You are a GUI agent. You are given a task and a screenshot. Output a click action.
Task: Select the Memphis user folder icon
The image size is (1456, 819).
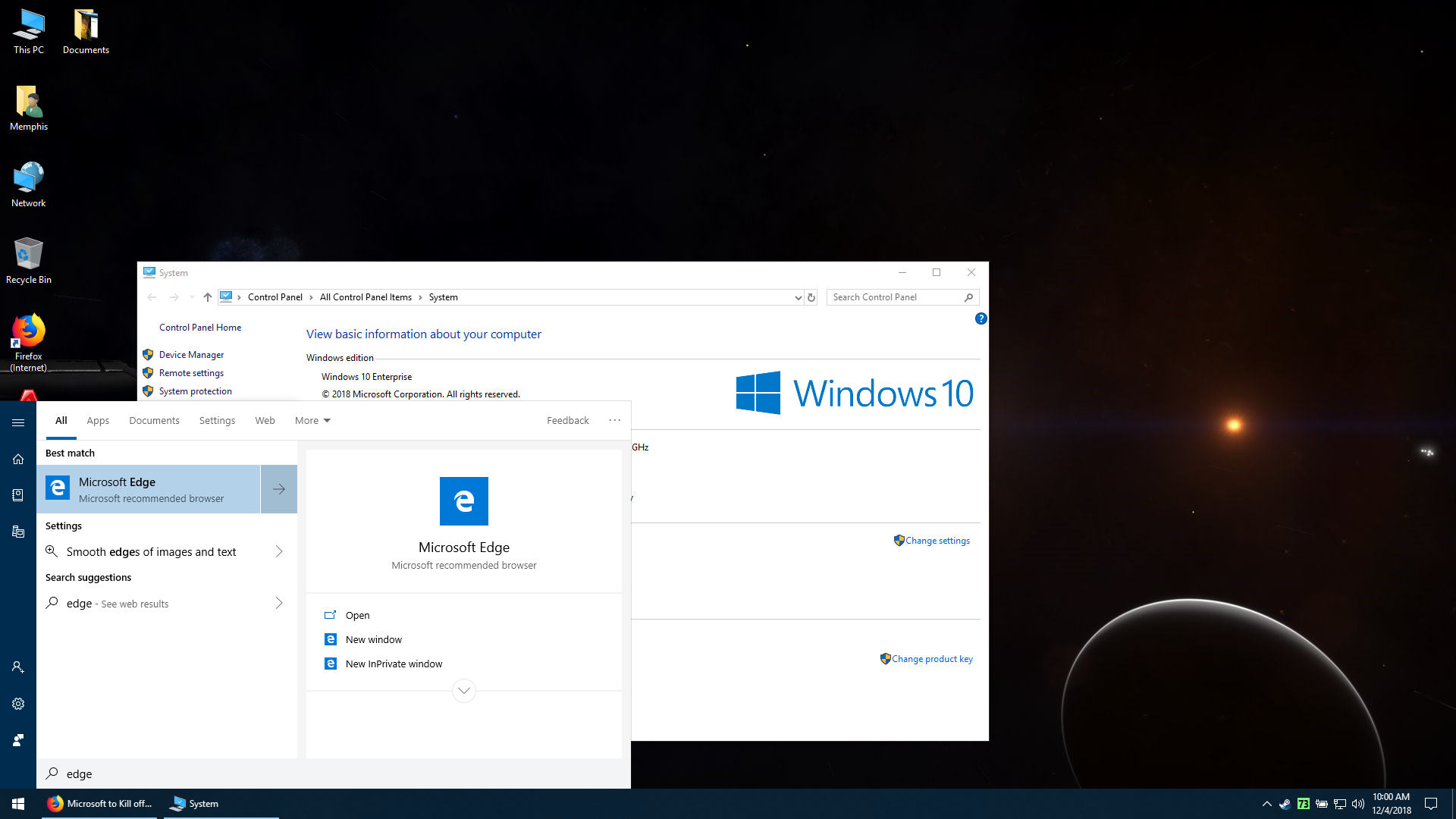pos(29,108)
